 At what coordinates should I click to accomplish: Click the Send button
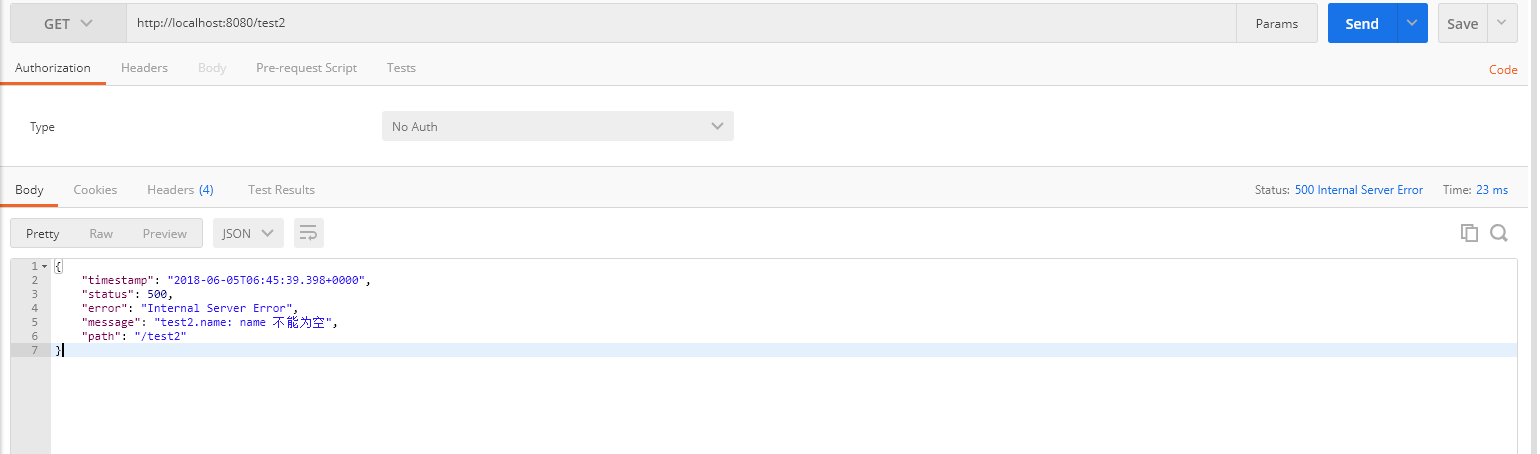pyautogui.click(x=1362, y=23)
